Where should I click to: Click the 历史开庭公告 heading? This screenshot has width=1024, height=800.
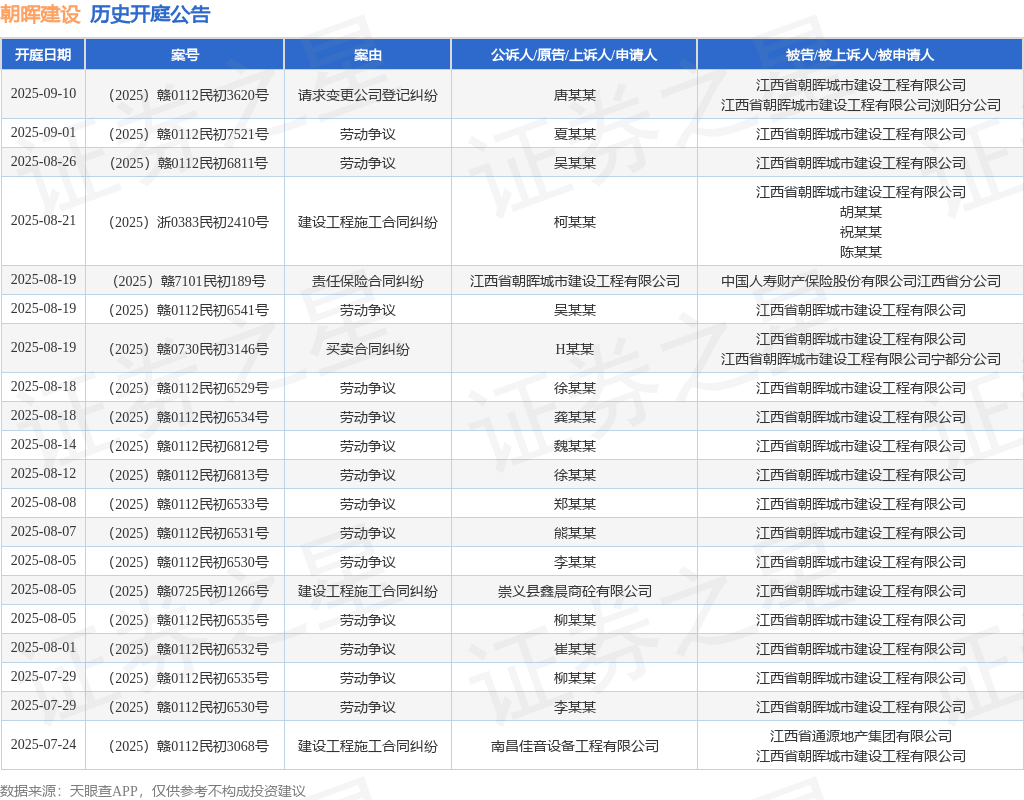click(150, 14)
